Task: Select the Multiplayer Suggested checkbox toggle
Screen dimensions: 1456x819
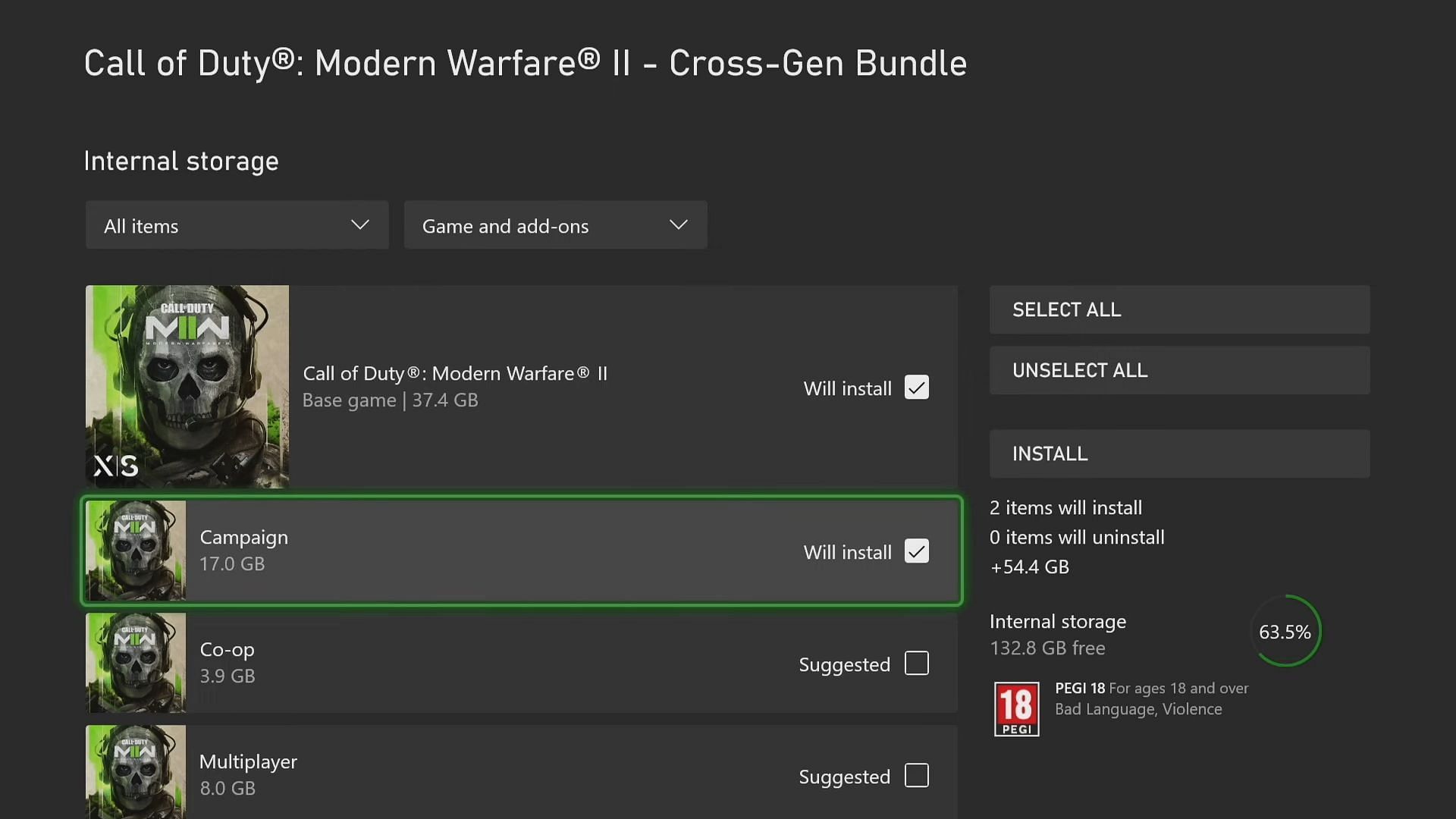Action: [x=917, y=776]
